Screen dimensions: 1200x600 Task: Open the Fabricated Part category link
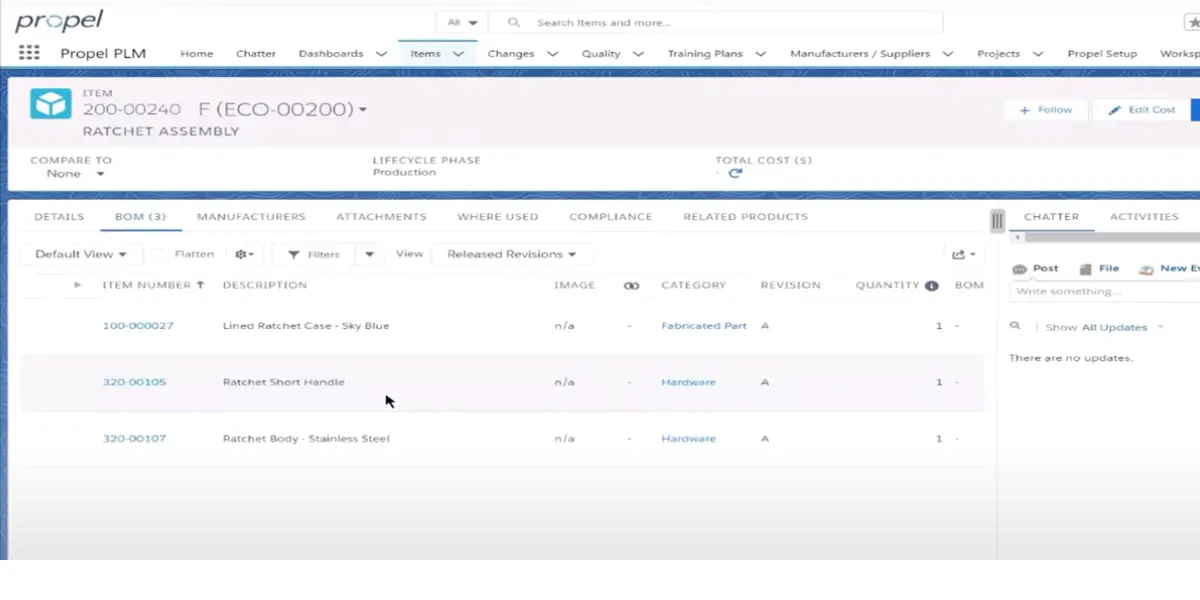pyautogui.click(x=704, y=326)
